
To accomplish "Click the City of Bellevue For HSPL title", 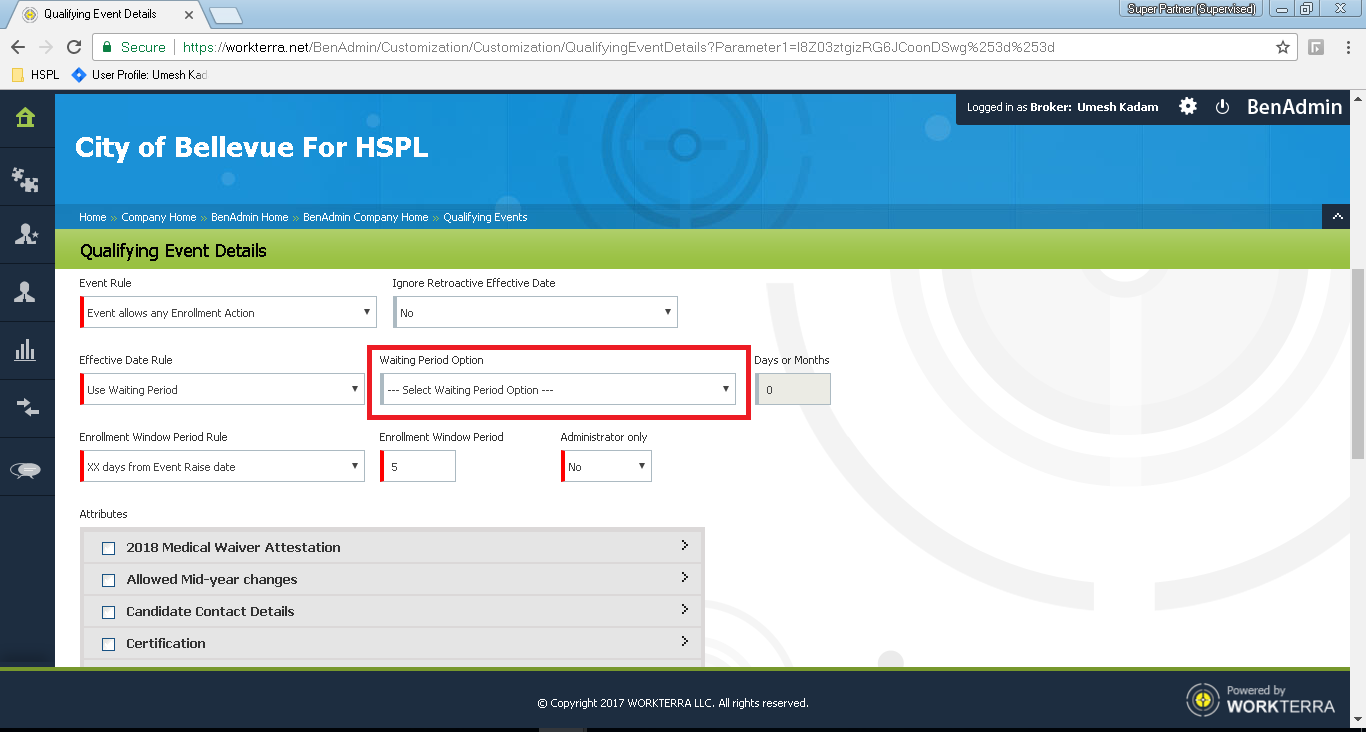I will point(252,148).
